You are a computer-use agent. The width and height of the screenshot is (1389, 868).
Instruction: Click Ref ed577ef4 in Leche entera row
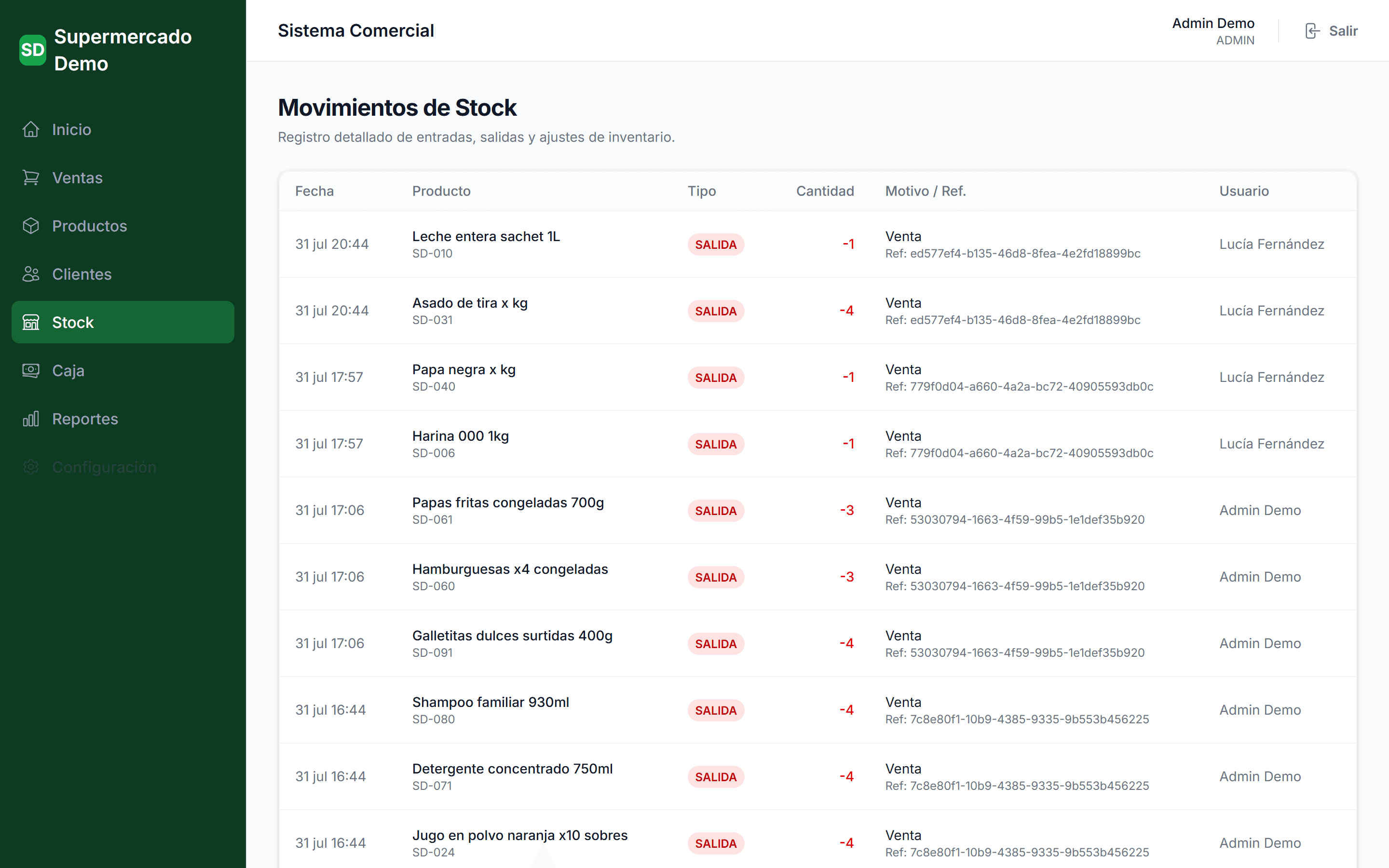point(1012,253)
